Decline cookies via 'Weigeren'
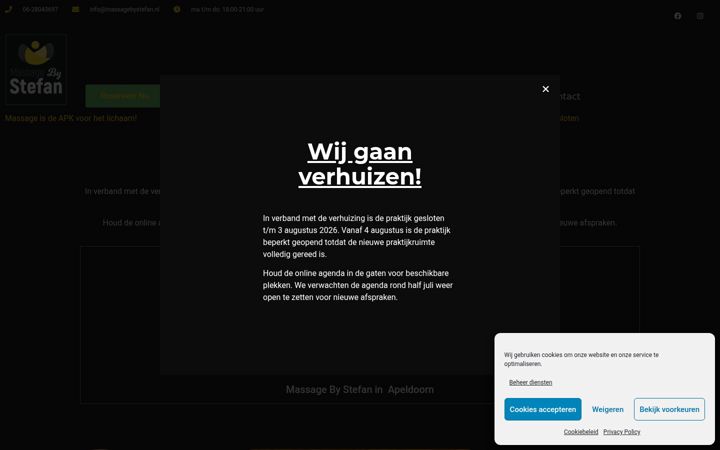The width and height of the screenshot is (720, 450). pyautogui.click(x=608, y=409)
